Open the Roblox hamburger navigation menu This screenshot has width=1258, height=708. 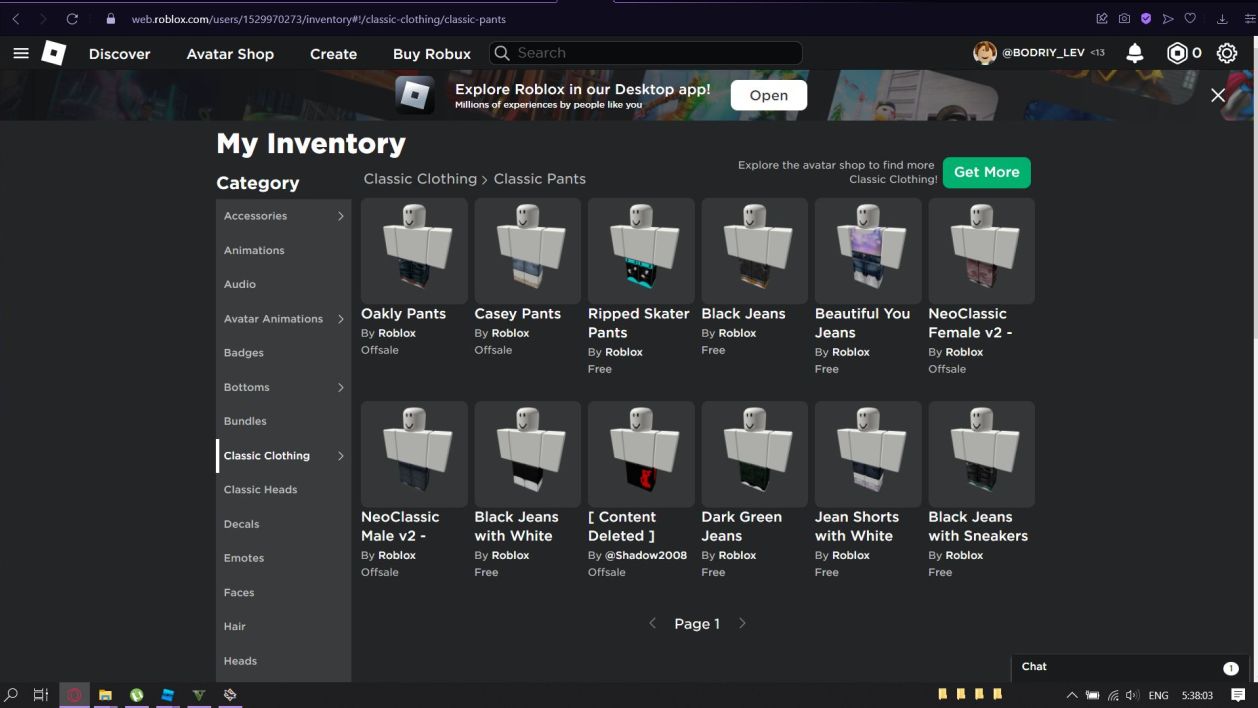[21, 53]
